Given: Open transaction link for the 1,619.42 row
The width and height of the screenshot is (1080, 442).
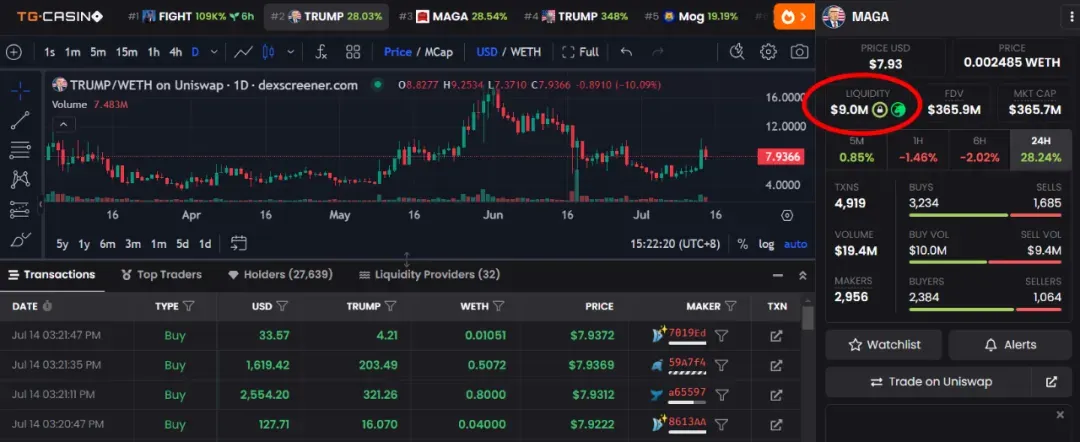Looking at the screenshot, I should (776, 365).
